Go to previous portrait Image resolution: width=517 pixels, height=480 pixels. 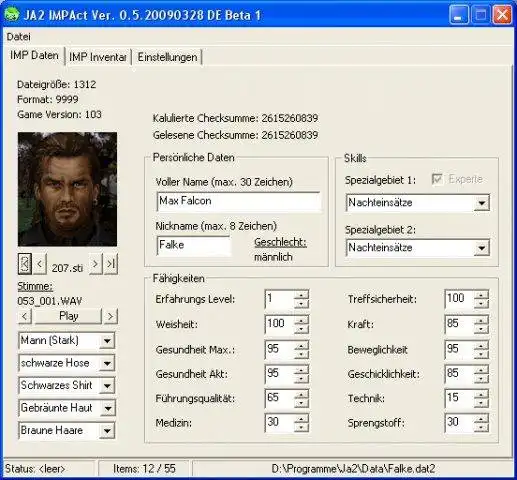click(x=39, y=264)
